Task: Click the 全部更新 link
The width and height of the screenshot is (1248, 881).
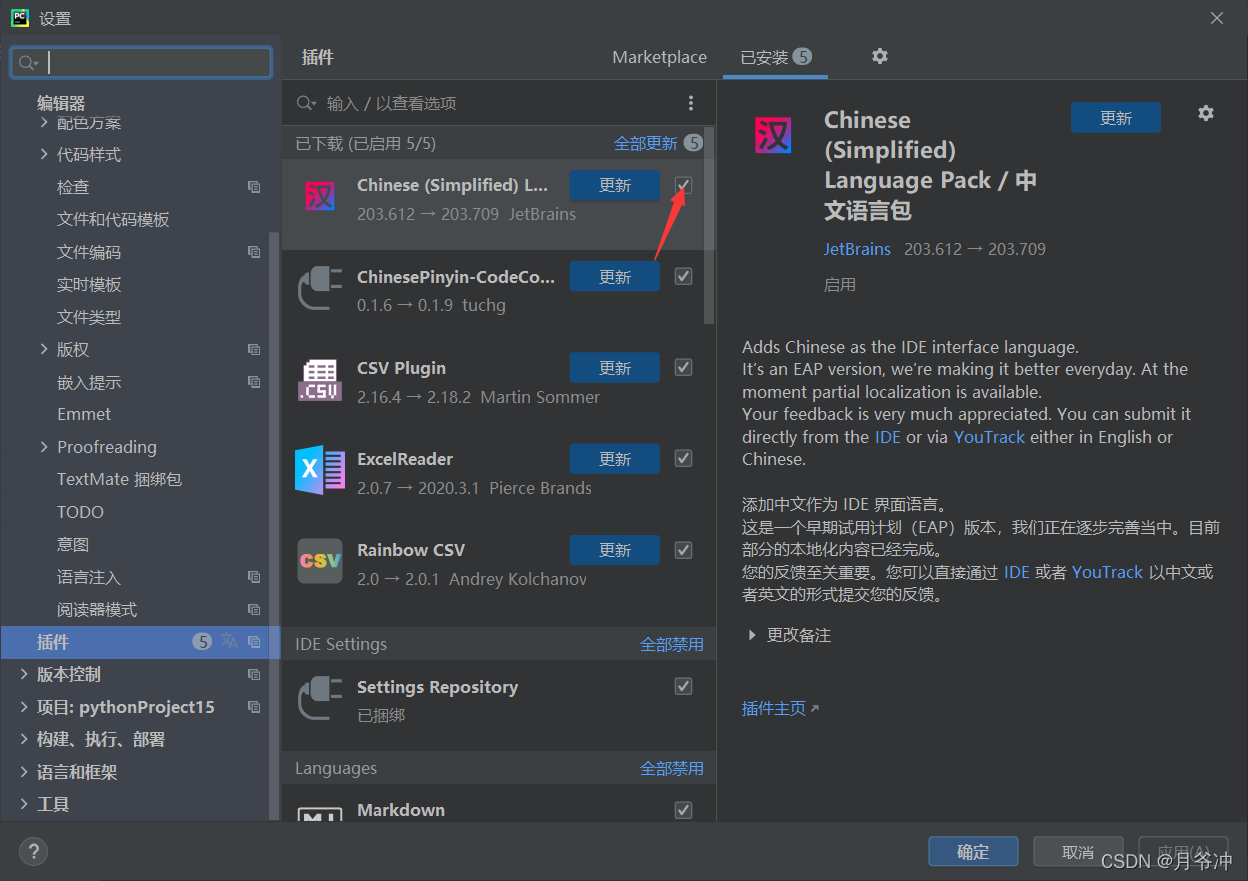Action: point(645,143)
